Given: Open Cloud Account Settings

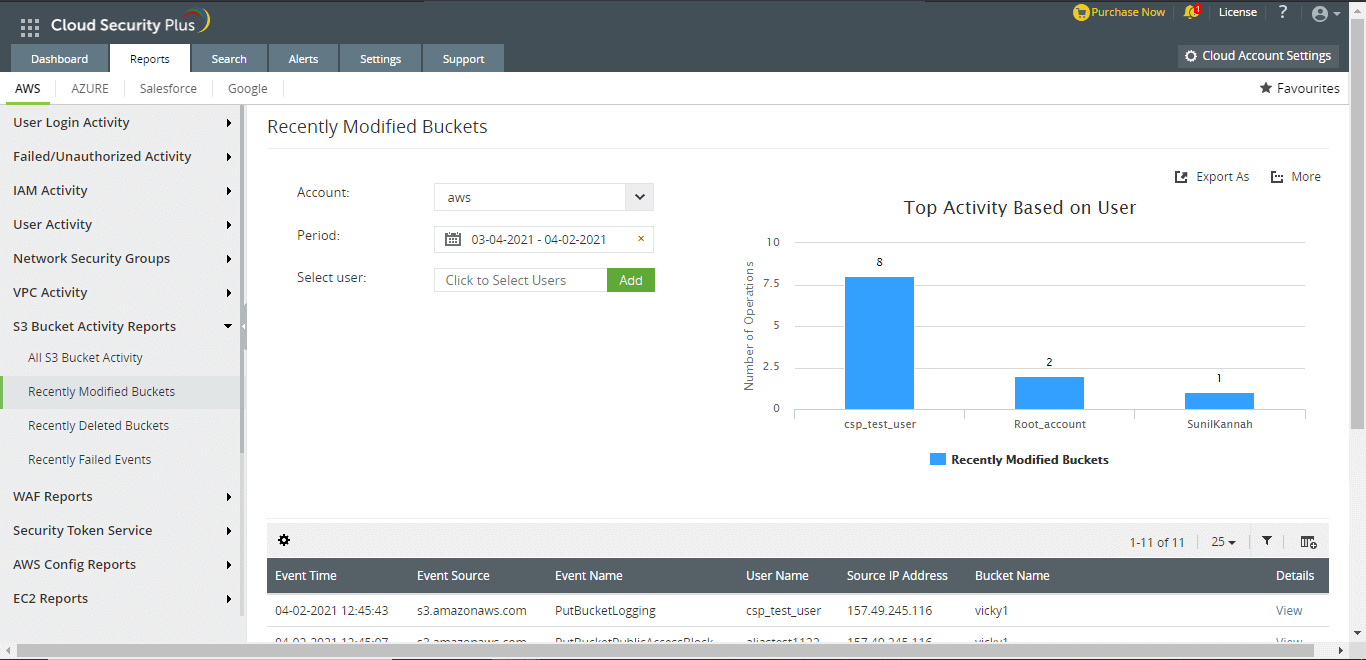Looking at the screenshot, I should click(x=1258, y=56).
